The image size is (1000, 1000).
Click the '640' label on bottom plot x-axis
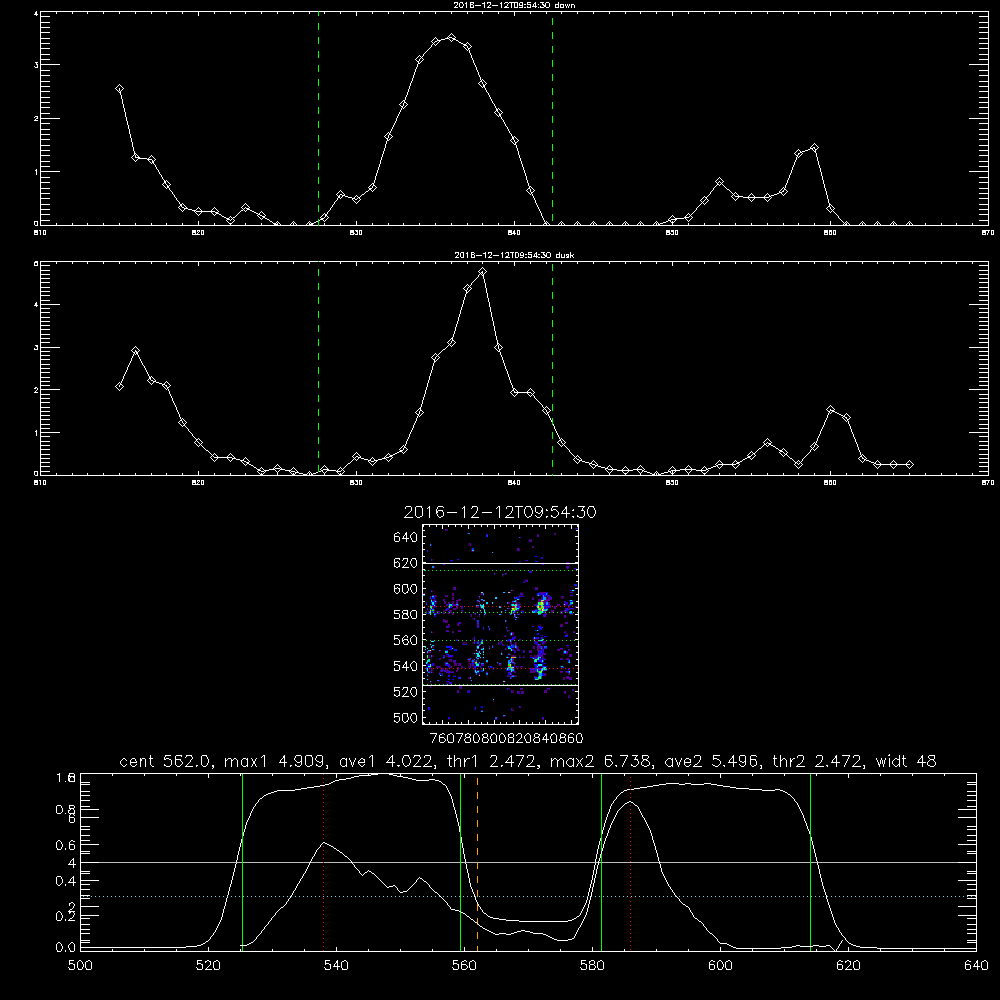click(x=976, y=966)
